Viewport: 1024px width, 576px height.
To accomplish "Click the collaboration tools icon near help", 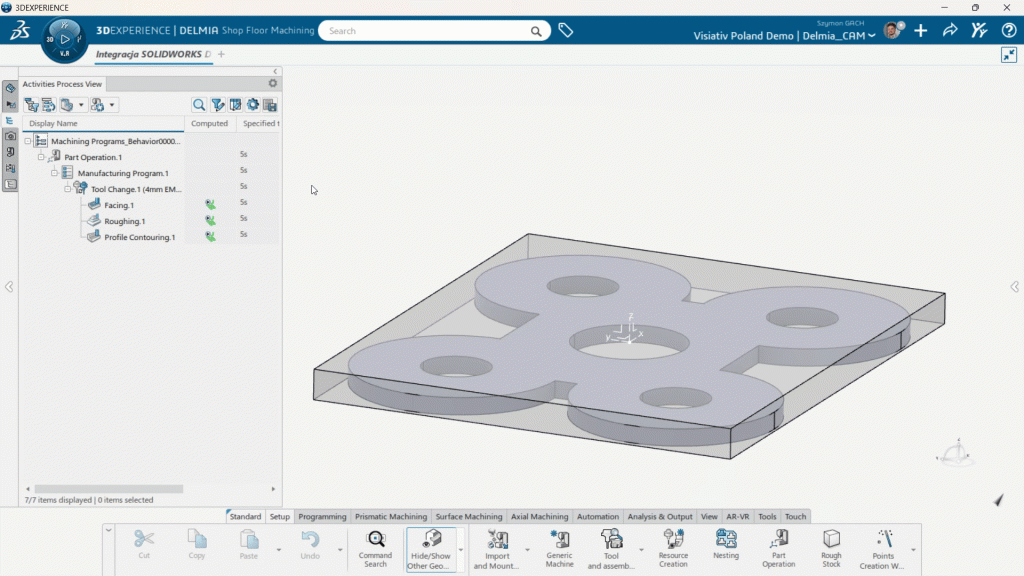I will (x=979, y=30).
